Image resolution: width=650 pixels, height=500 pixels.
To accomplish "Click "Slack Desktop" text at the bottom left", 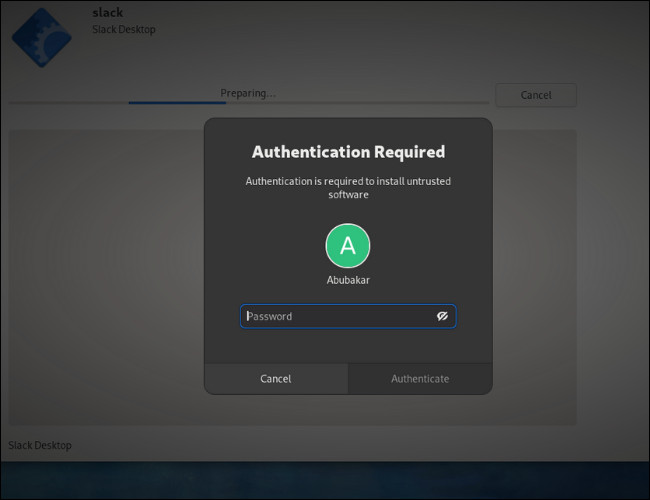I will [x=40, y=445].
